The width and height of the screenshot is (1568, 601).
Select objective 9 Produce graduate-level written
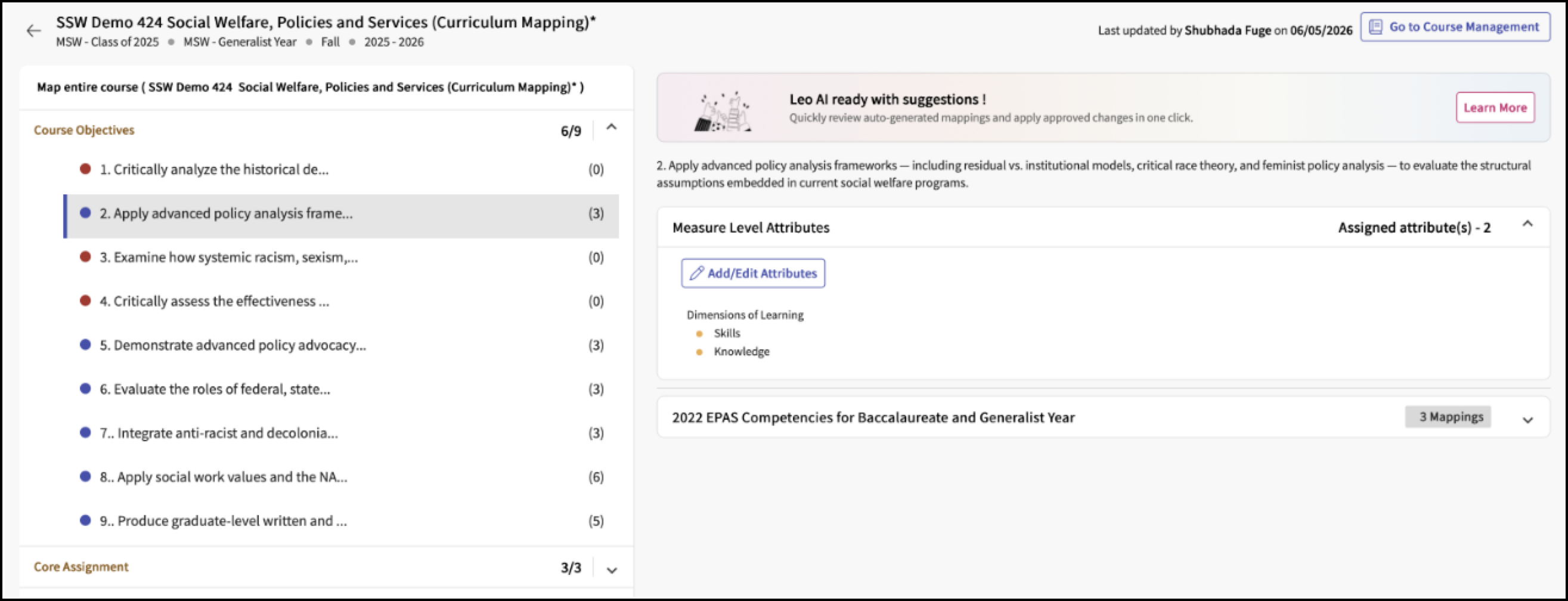coord(341,521)
